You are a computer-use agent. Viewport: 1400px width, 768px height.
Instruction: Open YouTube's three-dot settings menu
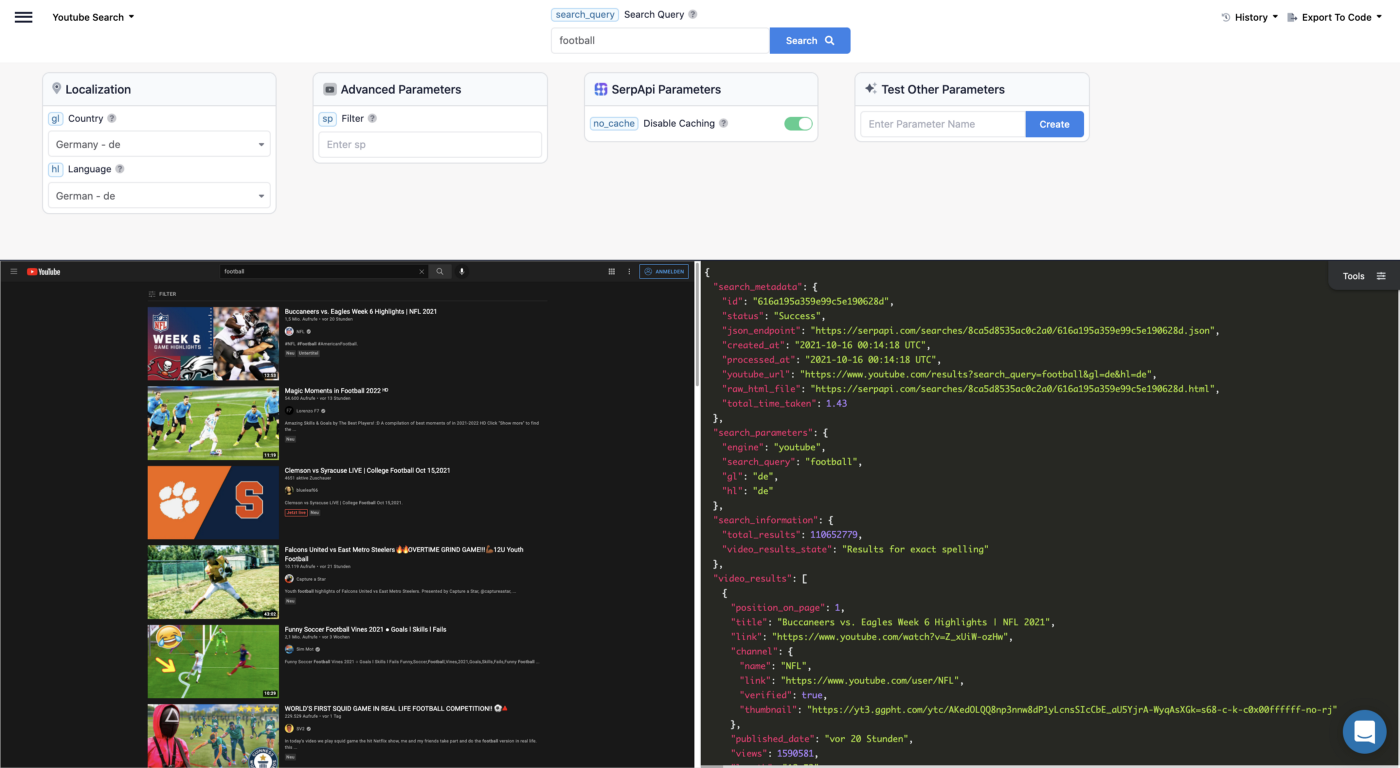[x=629, y=271]
